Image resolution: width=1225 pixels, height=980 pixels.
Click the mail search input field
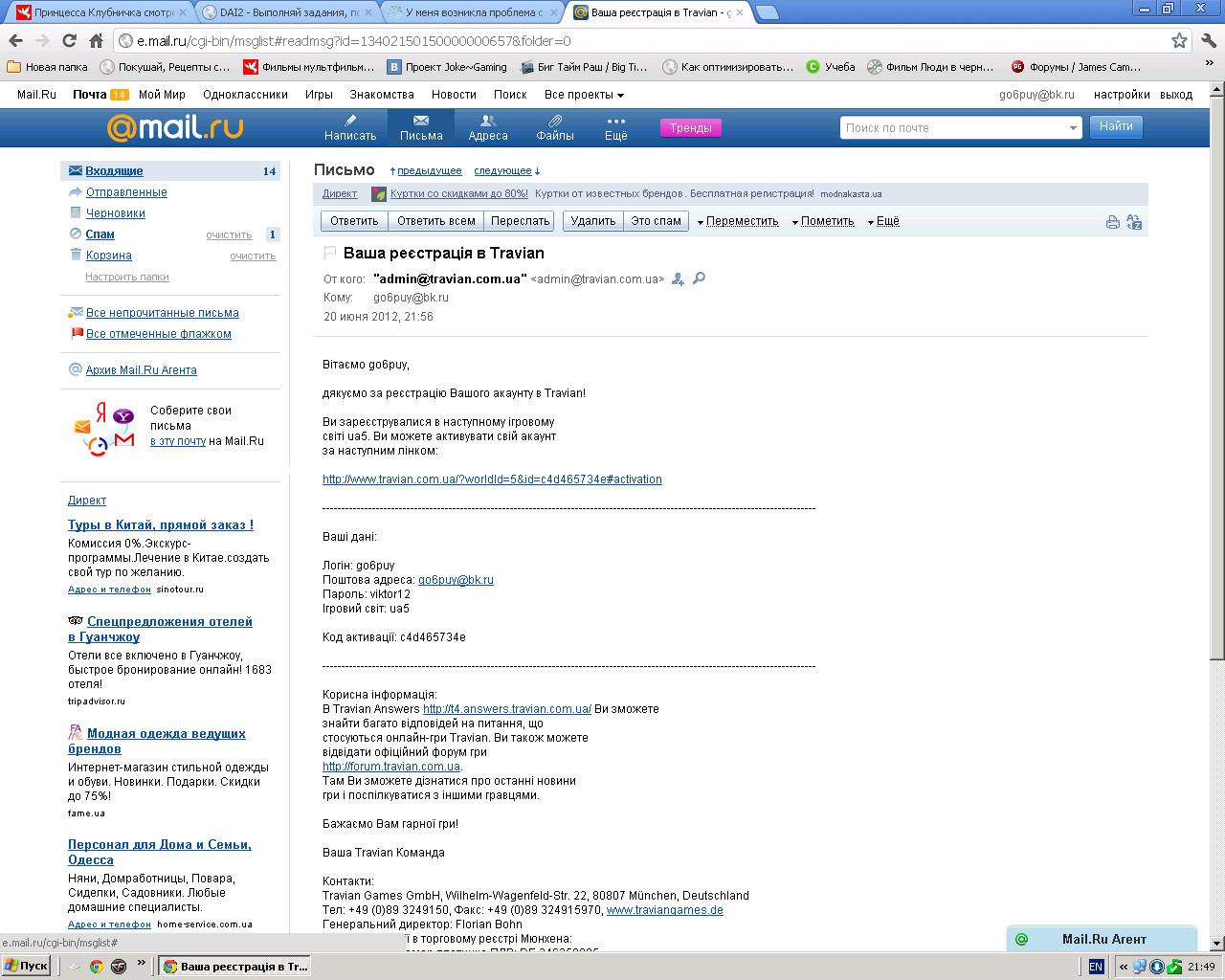click(952, 127)
